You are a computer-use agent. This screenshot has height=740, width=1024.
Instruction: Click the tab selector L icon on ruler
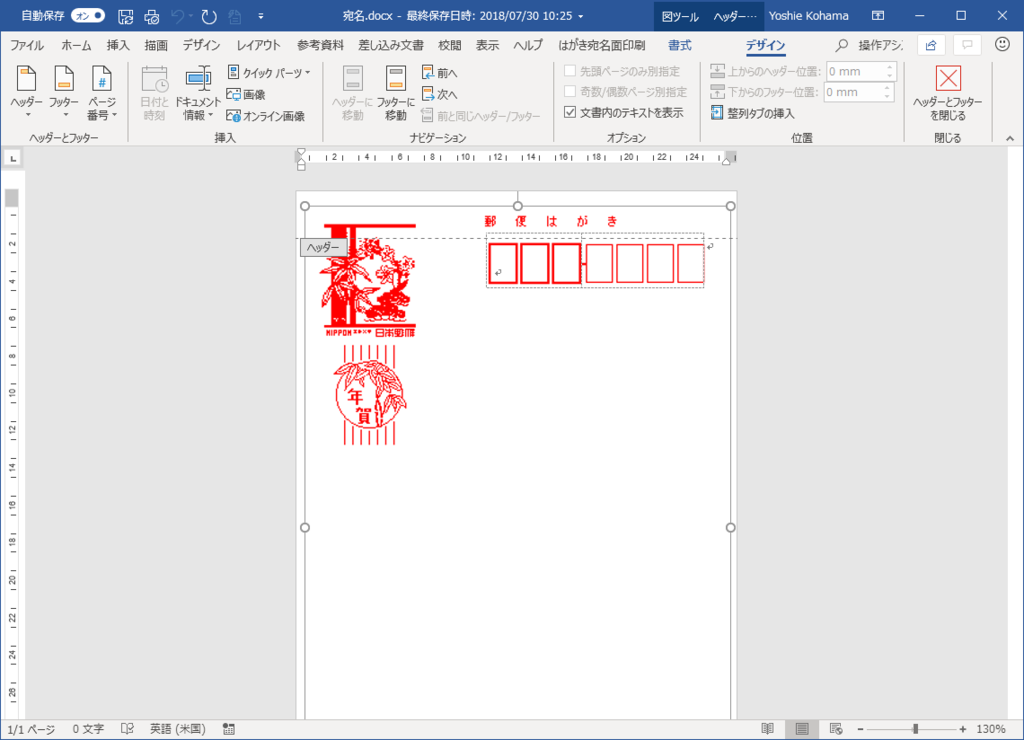(13, 158)
